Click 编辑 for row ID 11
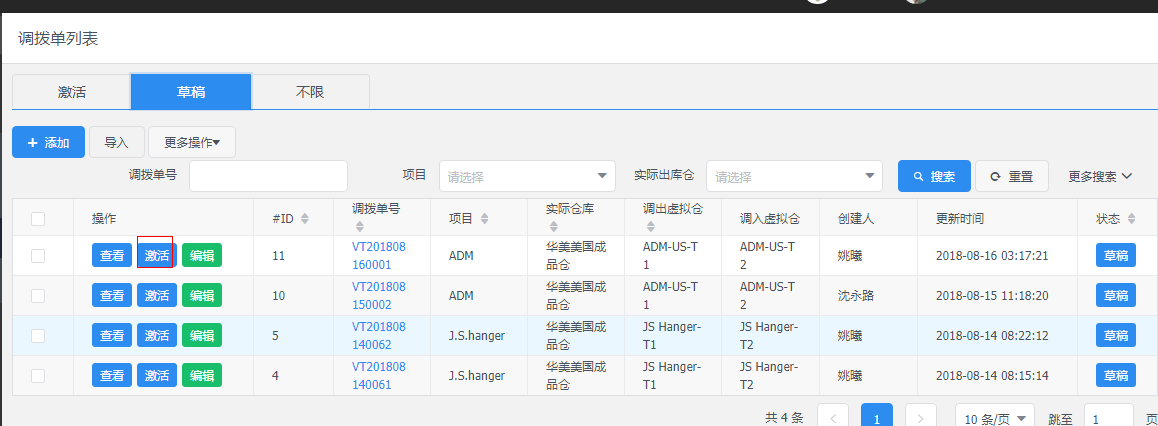 coord(202,255)
